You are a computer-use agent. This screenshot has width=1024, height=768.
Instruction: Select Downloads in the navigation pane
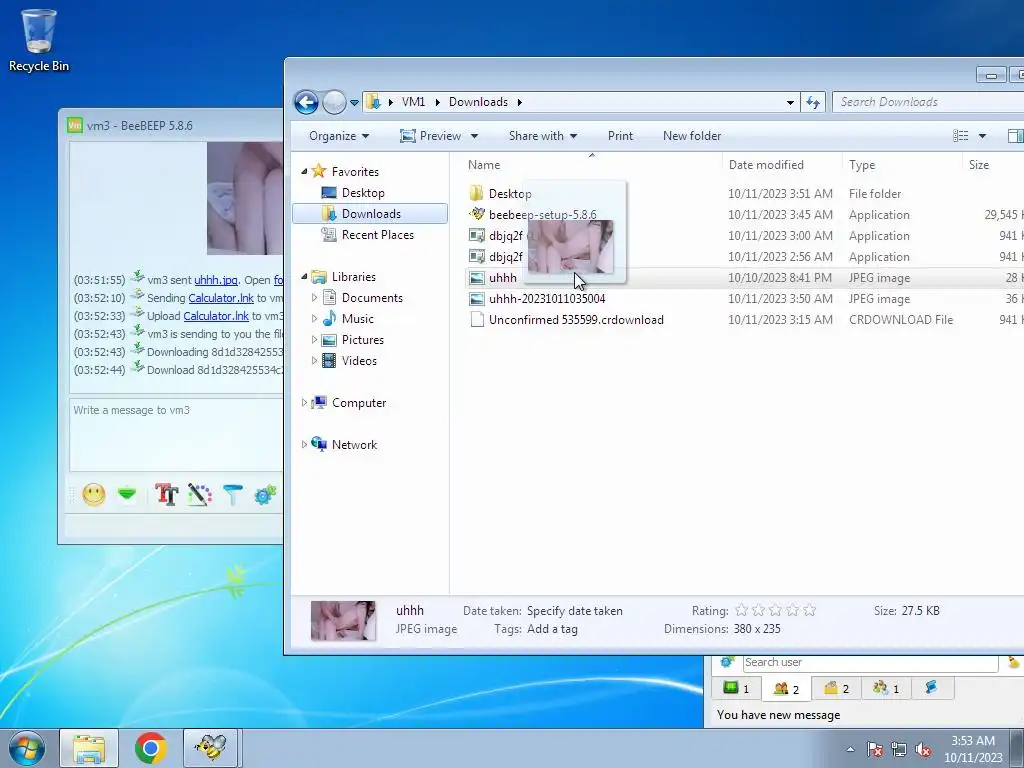tap(370, 214)
